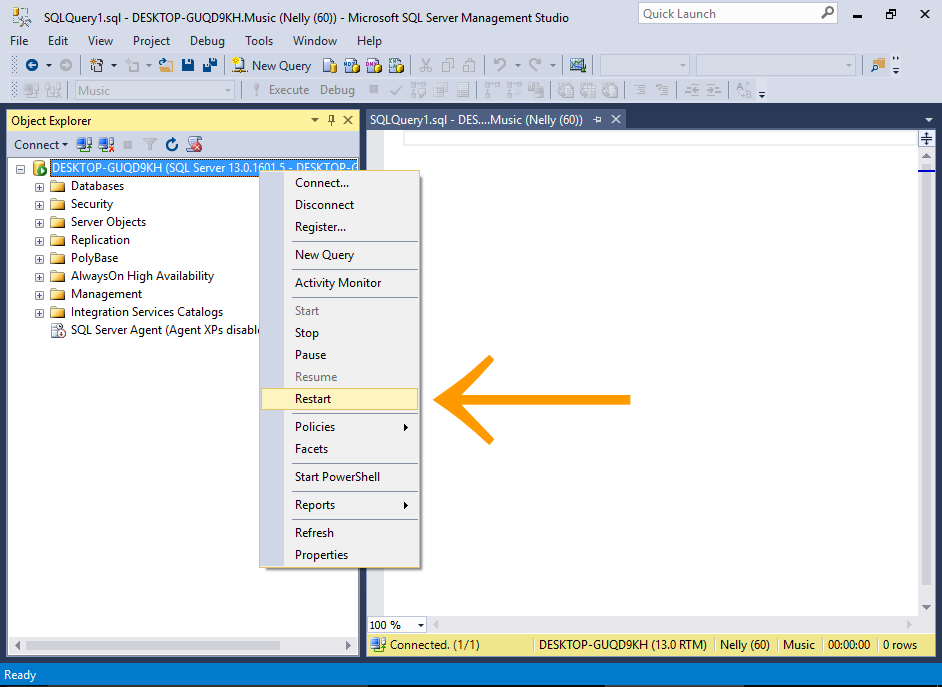Viewport: 942px width, 687px height.
Task: Expand the Databases tree node
Action: click(37, 185)
